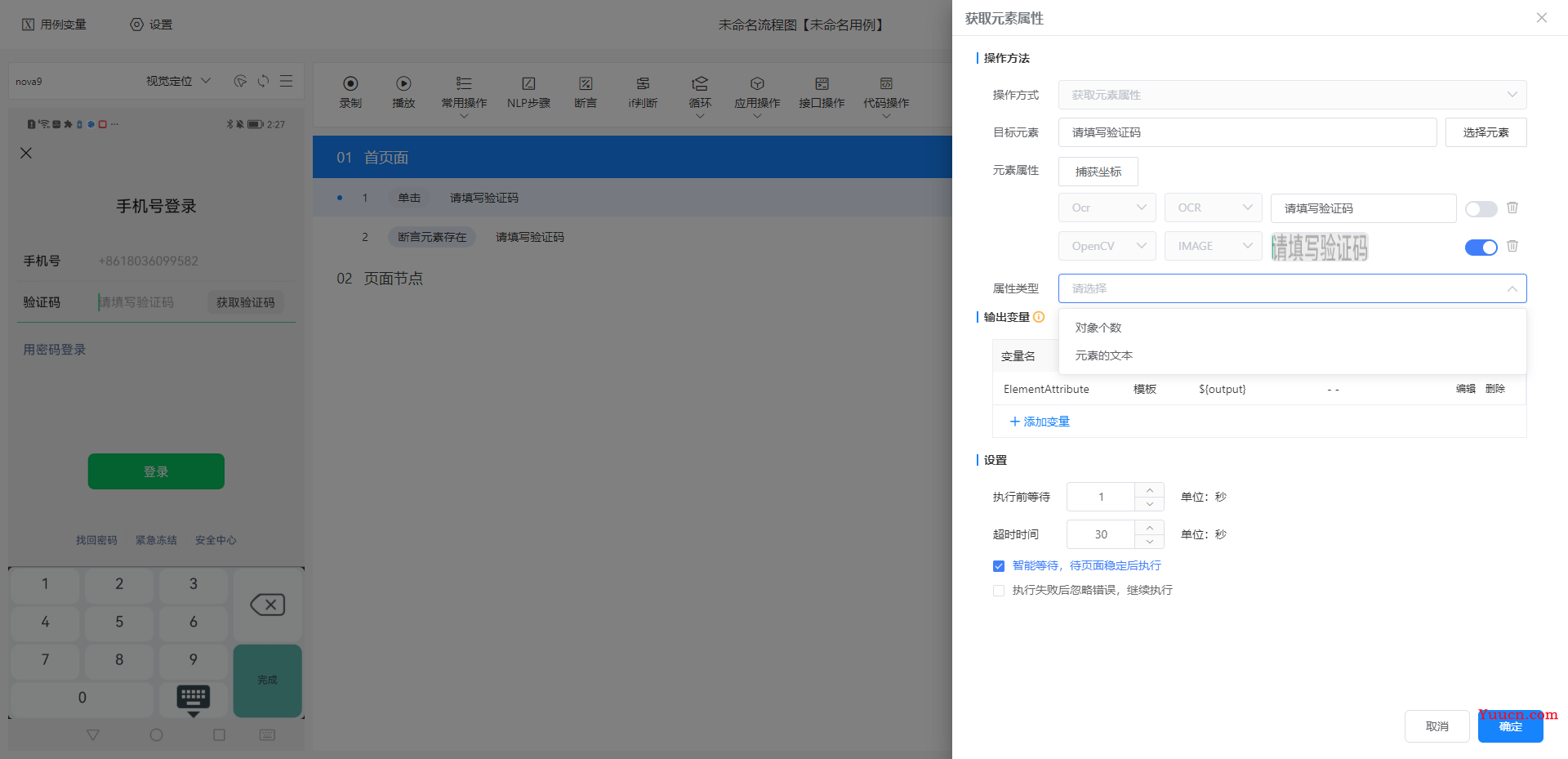Open the 常用操作 toolbar menu
Screen dimensions: 1568x759
coord(464,96)
